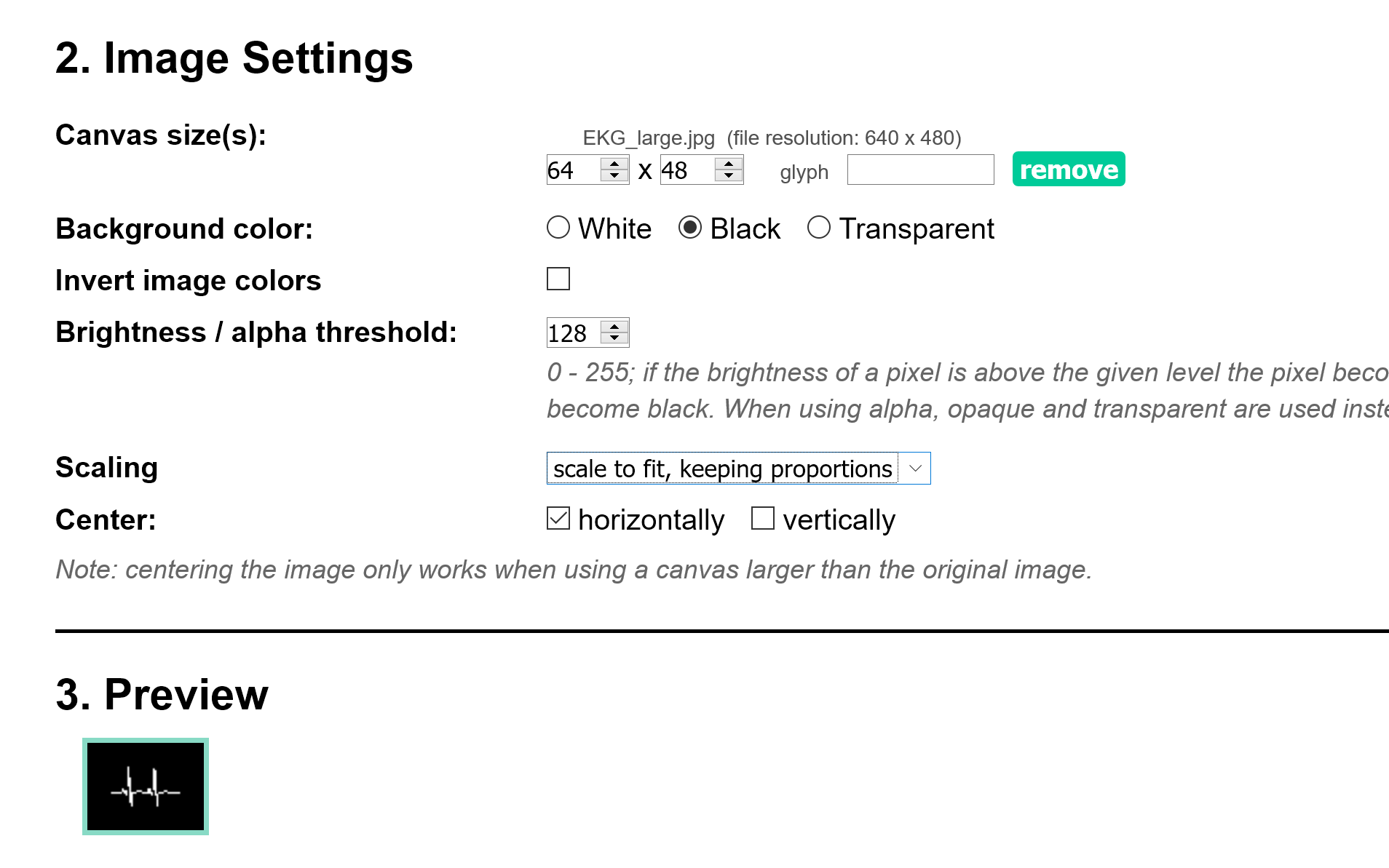Select Transparent background color

coord(819,228)
